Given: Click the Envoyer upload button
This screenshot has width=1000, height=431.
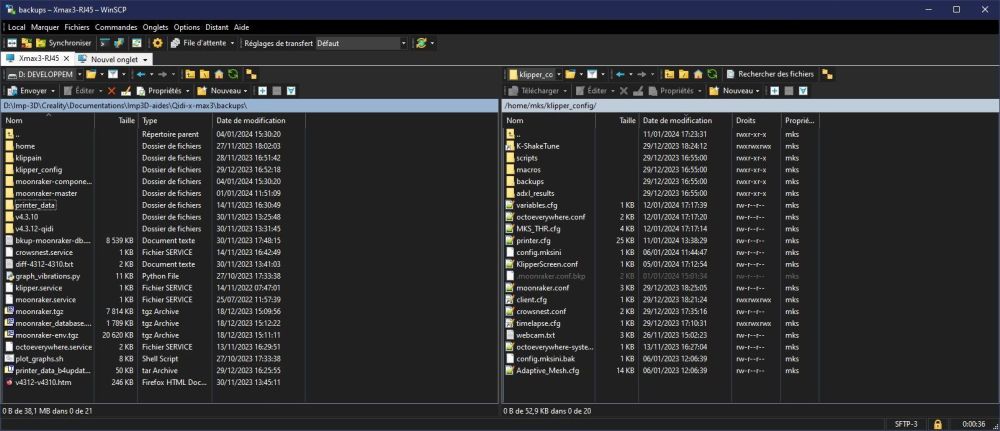Looking at the screenshot, I should 27,91.
